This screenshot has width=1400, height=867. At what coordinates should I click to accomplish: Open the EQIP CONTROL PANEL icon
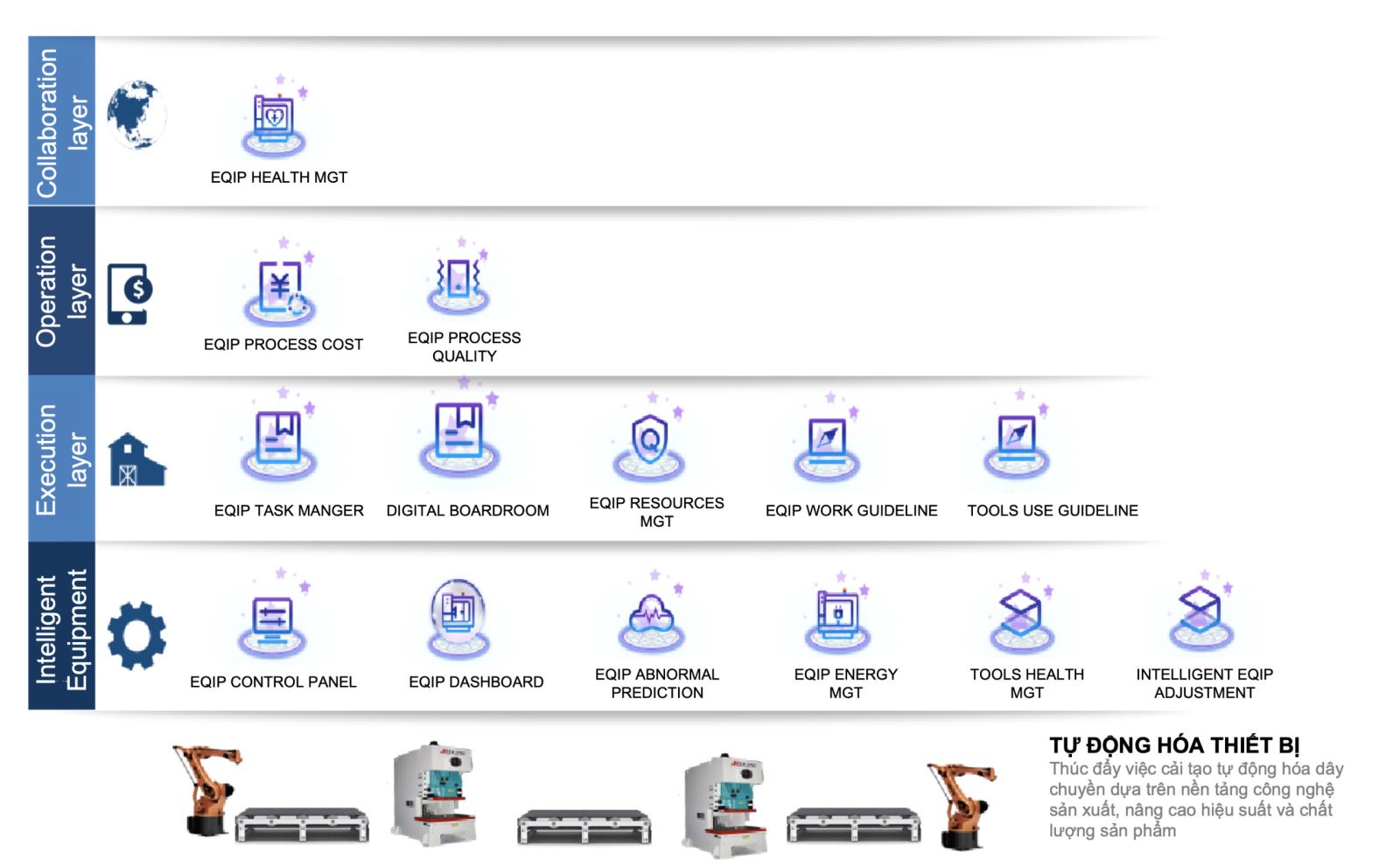272,620
